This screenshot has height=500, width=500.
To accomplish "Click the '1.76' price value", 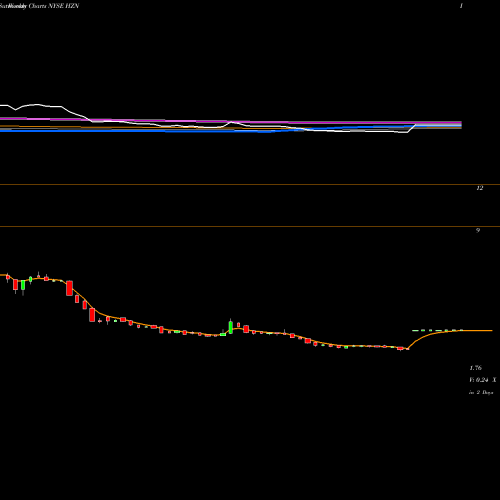I will [x=475, y=368].
